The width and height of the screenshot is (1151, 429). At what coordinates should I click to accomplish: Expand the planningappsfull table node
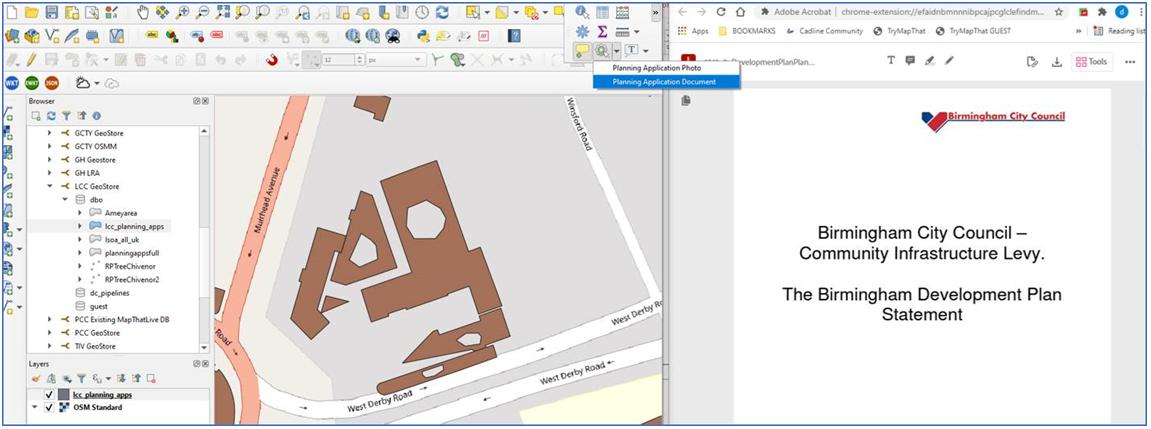80,253
